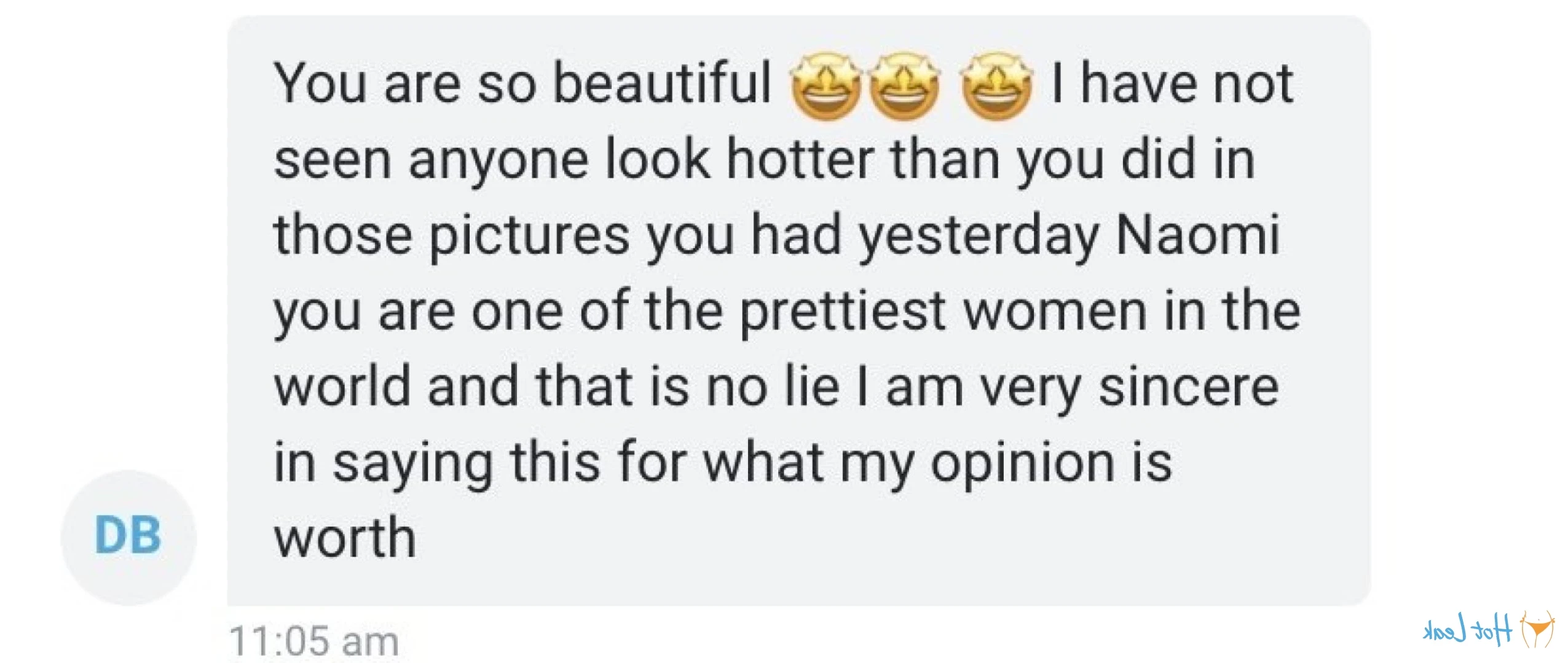Click the opening word You

[x=320, y=83]
